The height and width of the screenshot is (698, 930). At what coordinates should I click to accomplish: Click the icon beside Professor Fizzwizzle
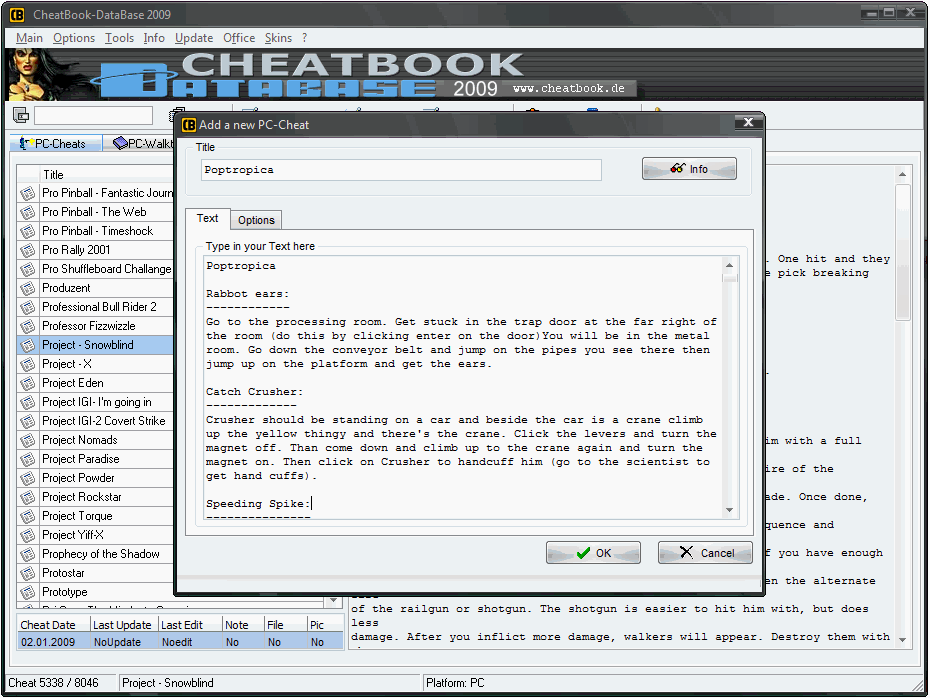(x=28, y=326)
